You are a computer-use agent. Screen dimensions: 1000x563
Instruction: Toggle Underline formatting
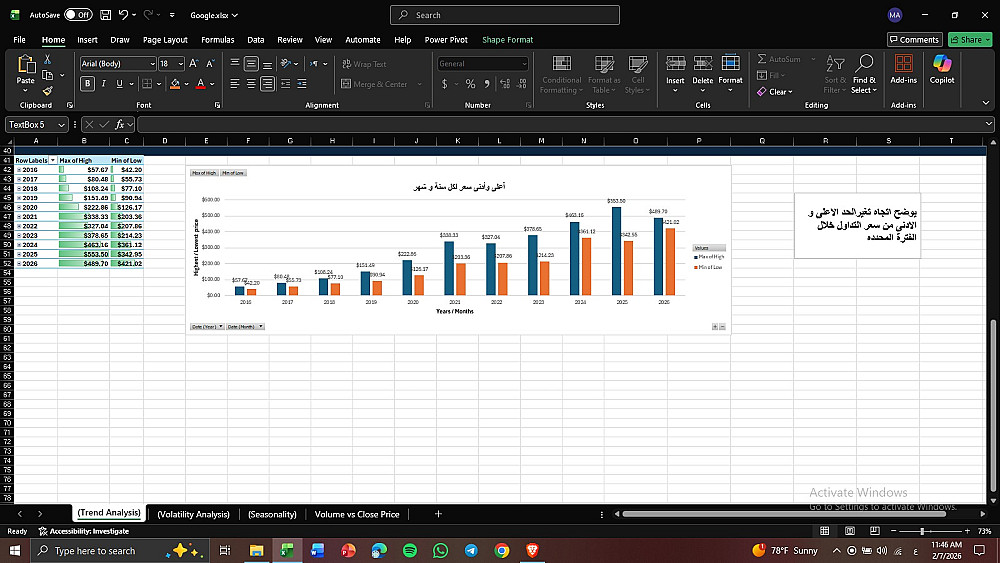point(119,84)
